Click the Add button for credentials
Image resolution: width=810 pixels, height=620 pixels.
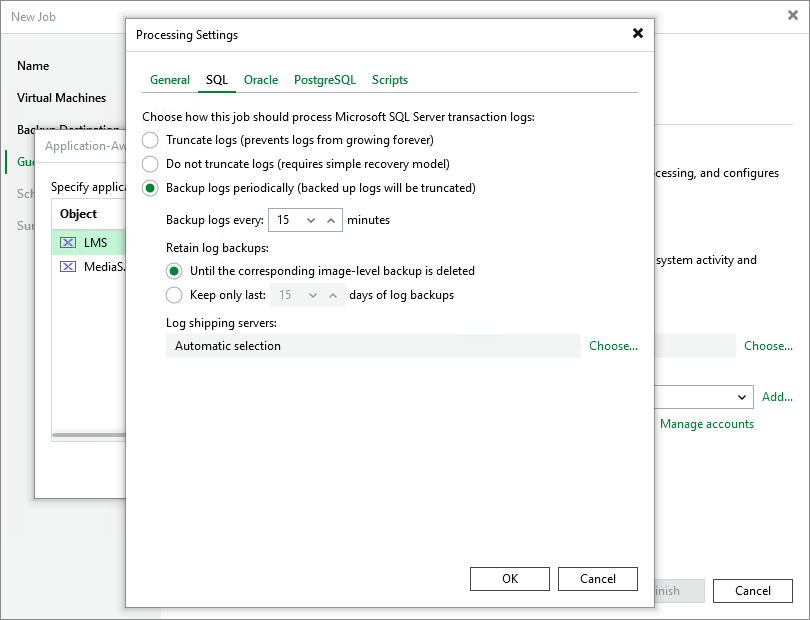tap(777, 397)
